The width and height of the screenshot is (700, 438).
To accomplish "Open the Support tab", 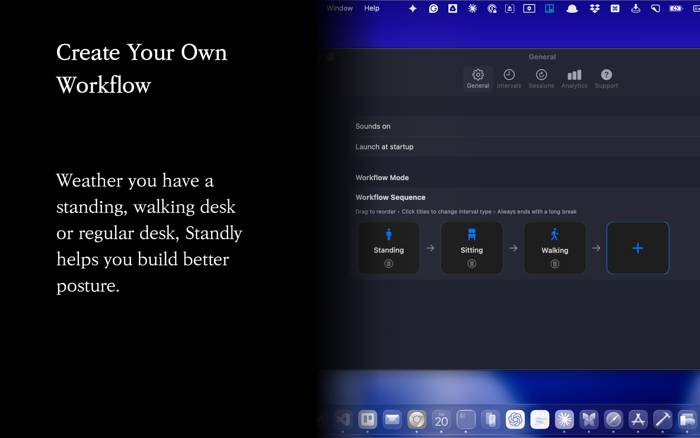I will point(606,79).
